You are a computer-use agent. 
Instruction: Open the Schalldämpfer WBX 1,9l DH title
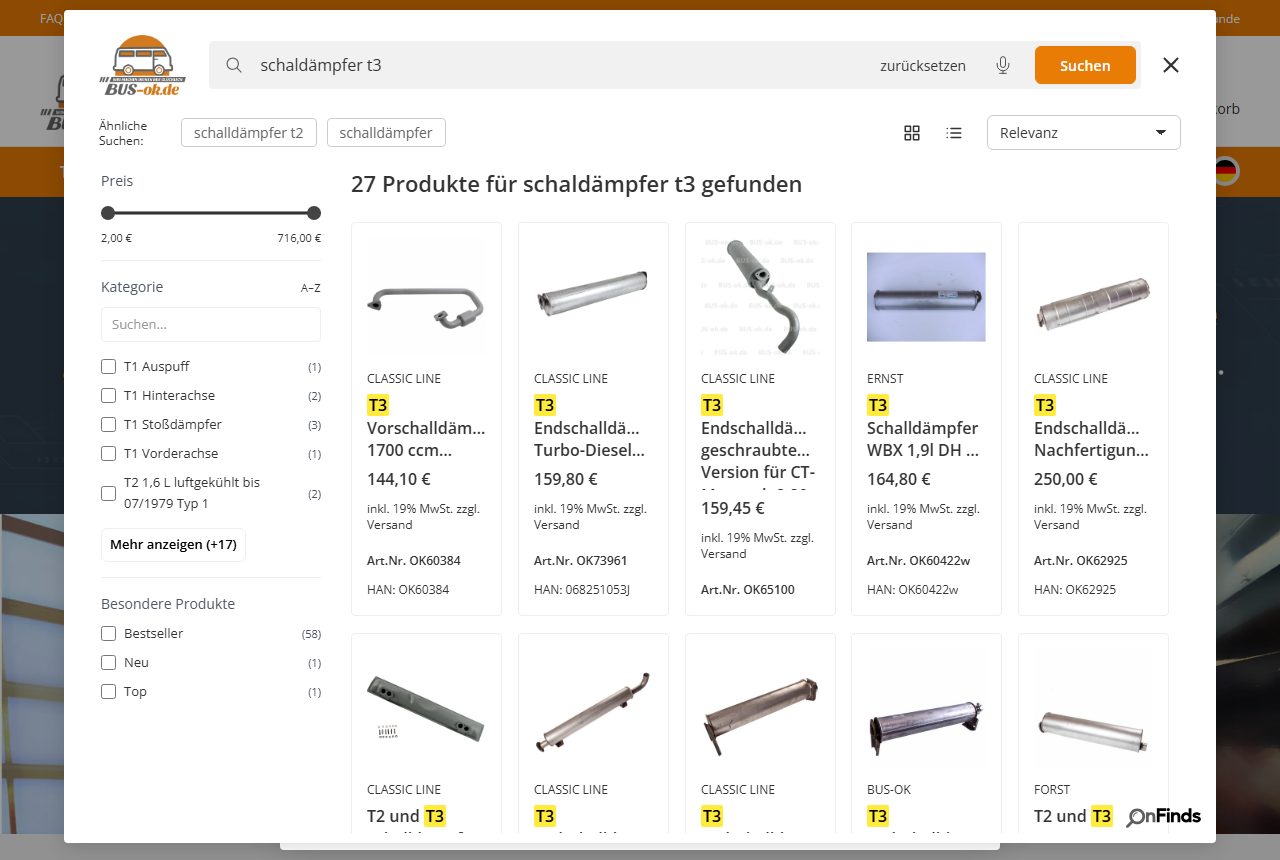(x=926, y=427)
